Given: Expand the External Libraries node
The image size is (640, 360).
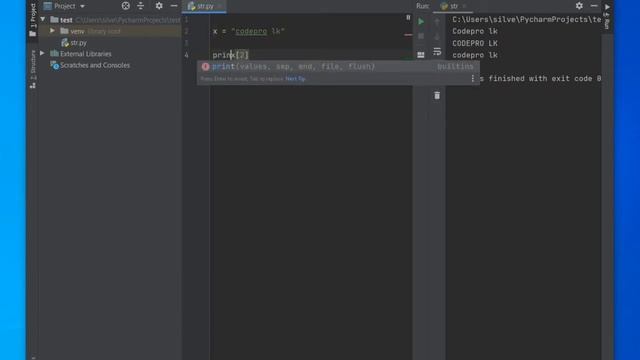Looking at the screenshot, I should point(42,53).
